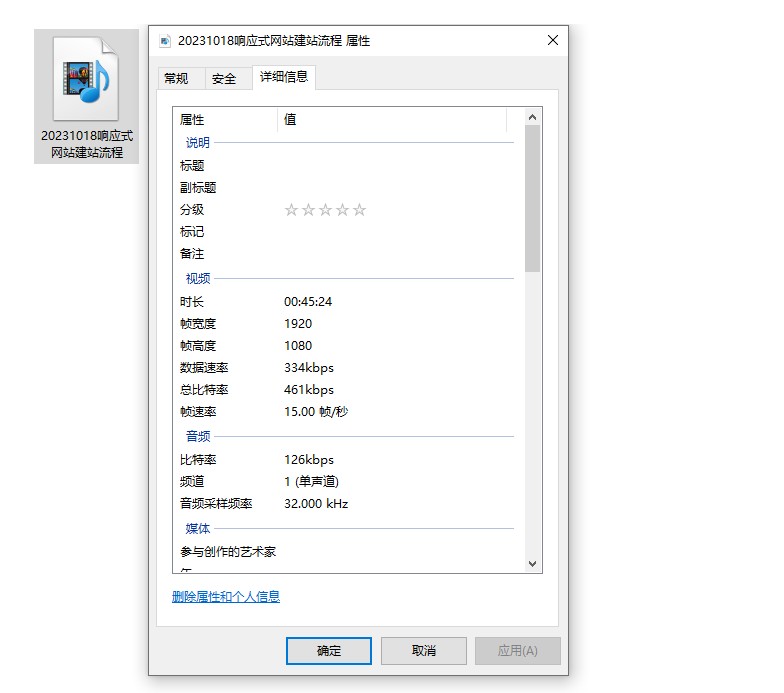The height and width of the screenshot is (693, 784).
Task: Select the 20231018响应式网站建站流程 video file icon
Action: click(x=86, y=79)
